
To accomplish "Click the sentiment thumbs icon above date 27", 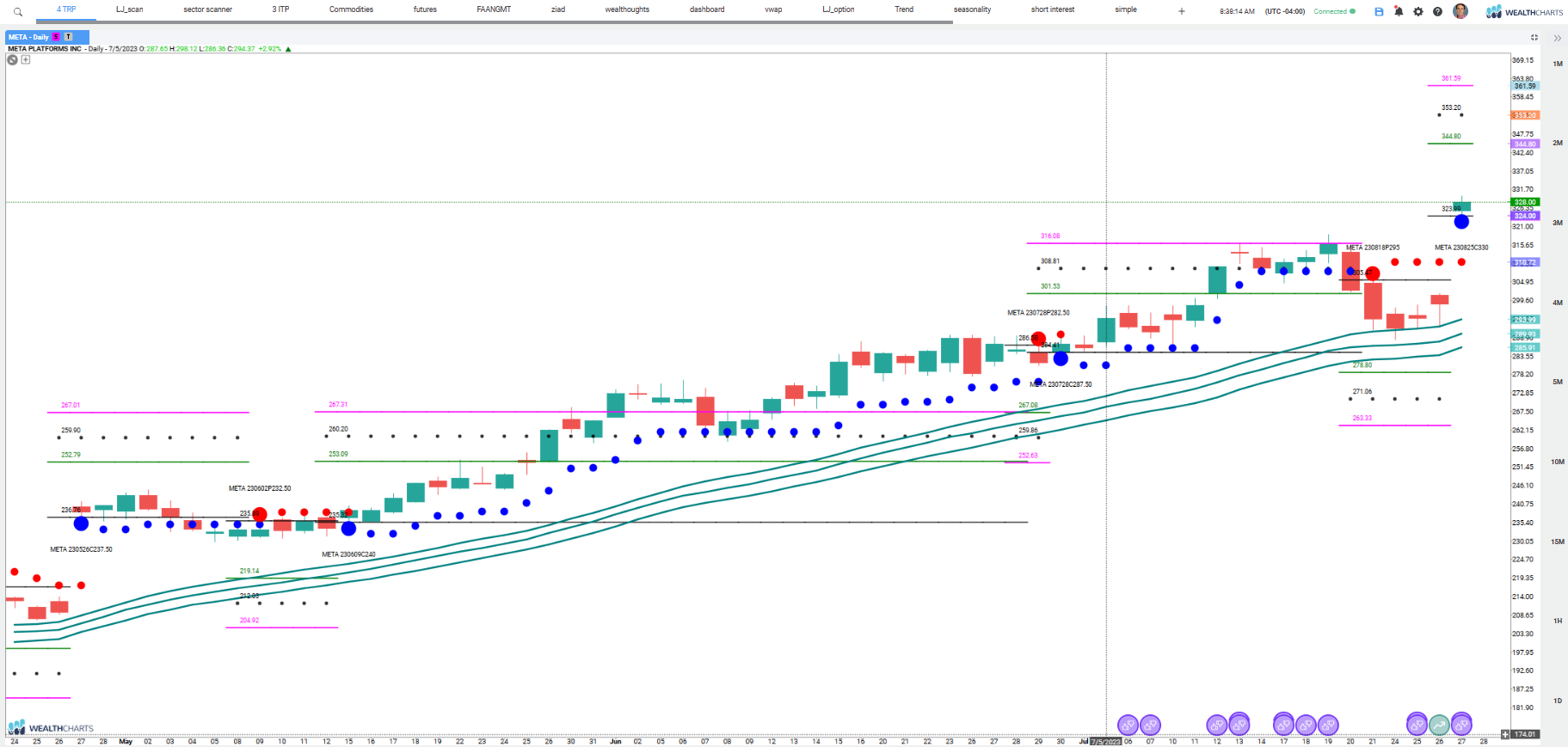I will tap(1461, 724).
